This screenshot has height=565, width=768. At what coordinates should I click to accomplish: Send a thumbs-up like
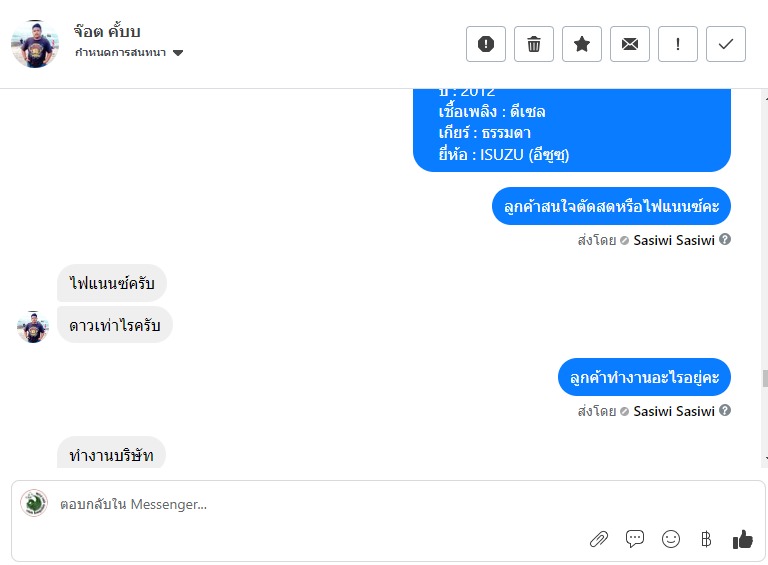coord(742,539)
